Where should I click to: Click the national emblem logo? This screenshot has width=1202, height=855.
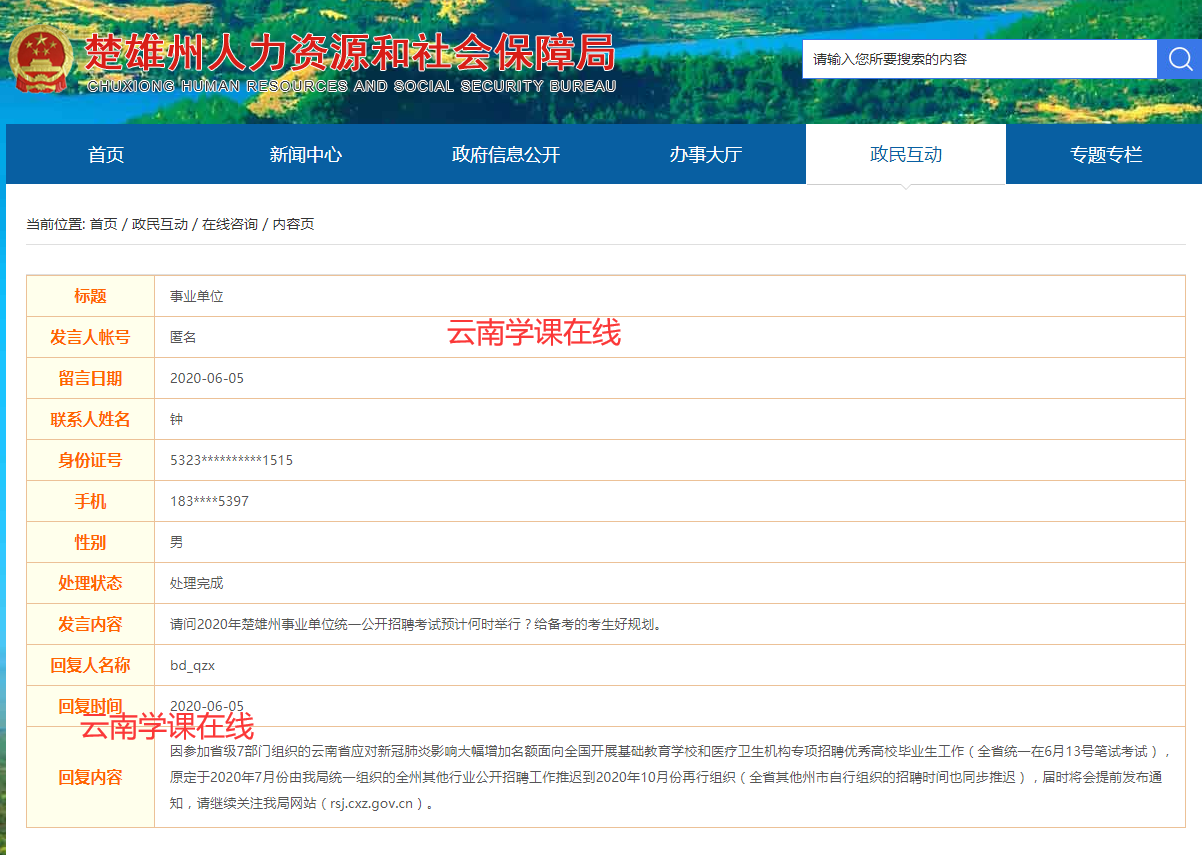(x=41, y=60)
